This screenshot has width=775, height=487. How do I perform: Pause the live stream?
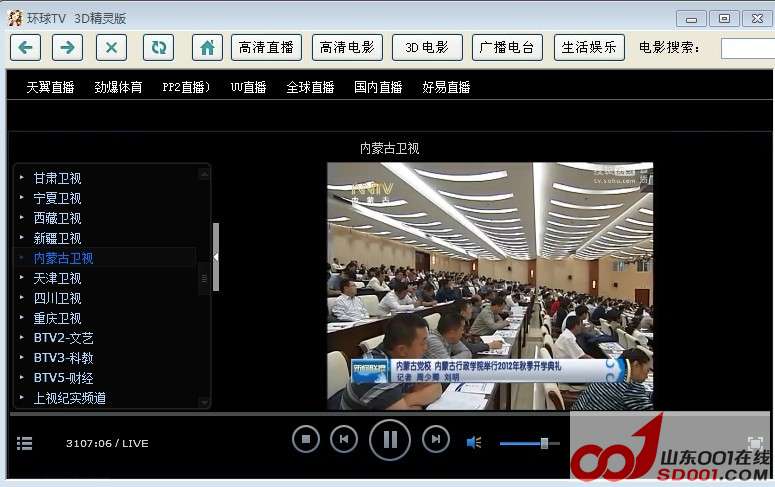(x=390, y=440)
